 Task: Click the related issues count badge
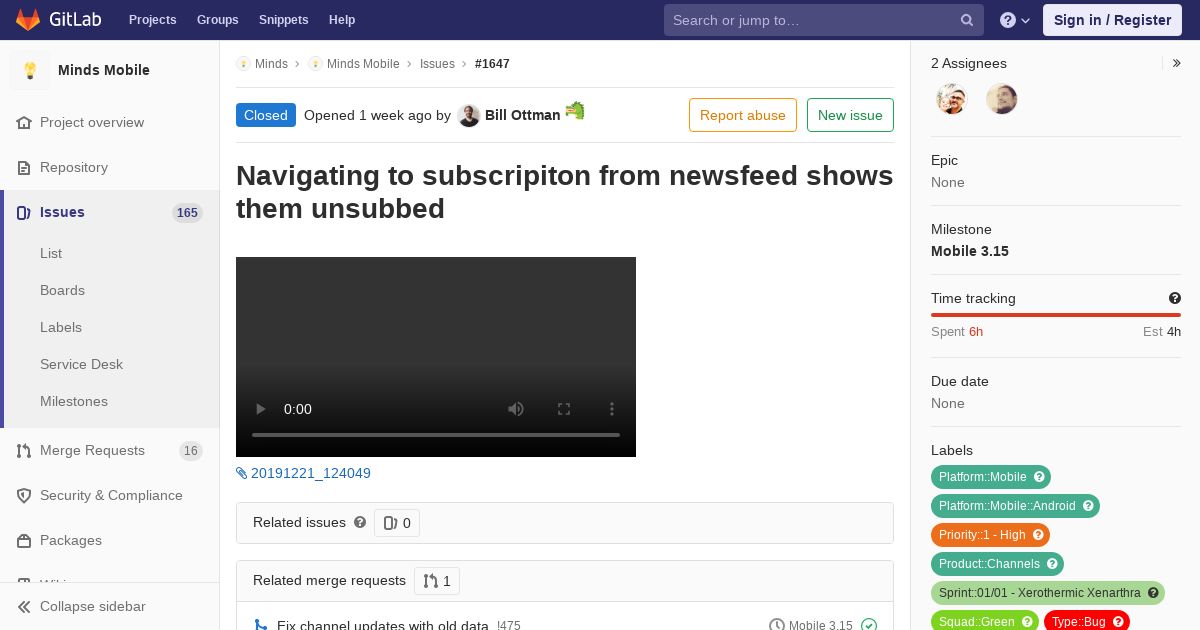point(397,523)
